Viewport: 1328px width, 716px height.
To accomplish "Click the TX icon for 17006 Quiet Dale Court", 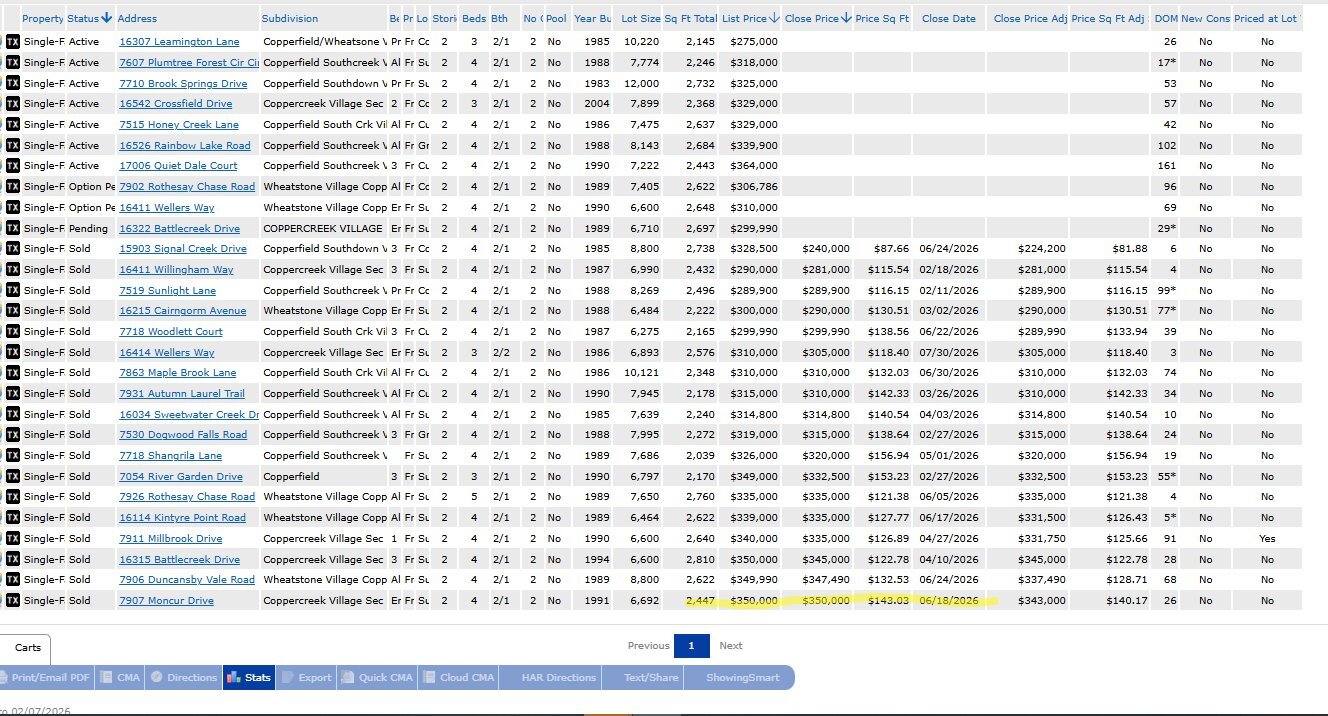I will tap(13, 165).
